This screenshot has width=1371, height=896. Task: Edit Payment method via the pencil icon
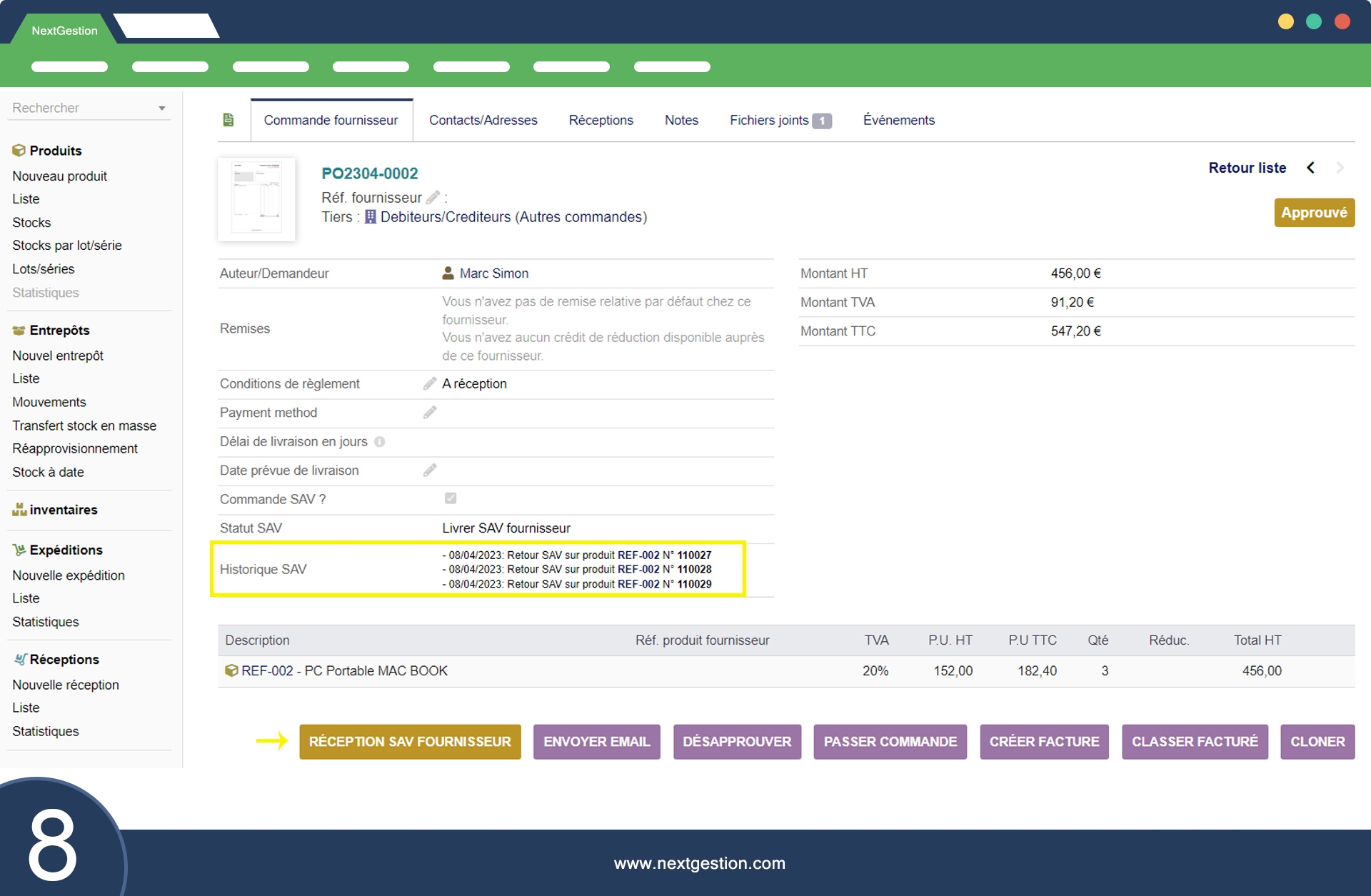pyautogui.click(x=430, y=413)
